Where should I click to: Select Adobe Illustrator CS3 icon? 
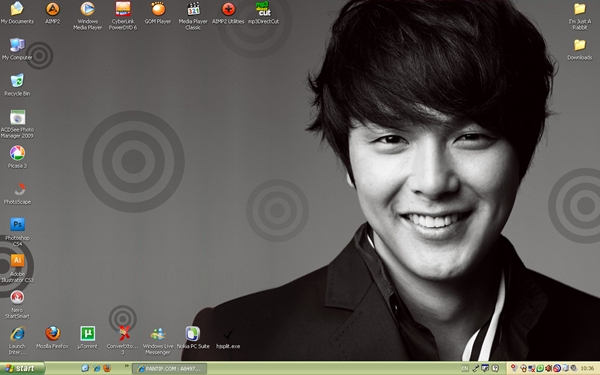coord(17,268)
